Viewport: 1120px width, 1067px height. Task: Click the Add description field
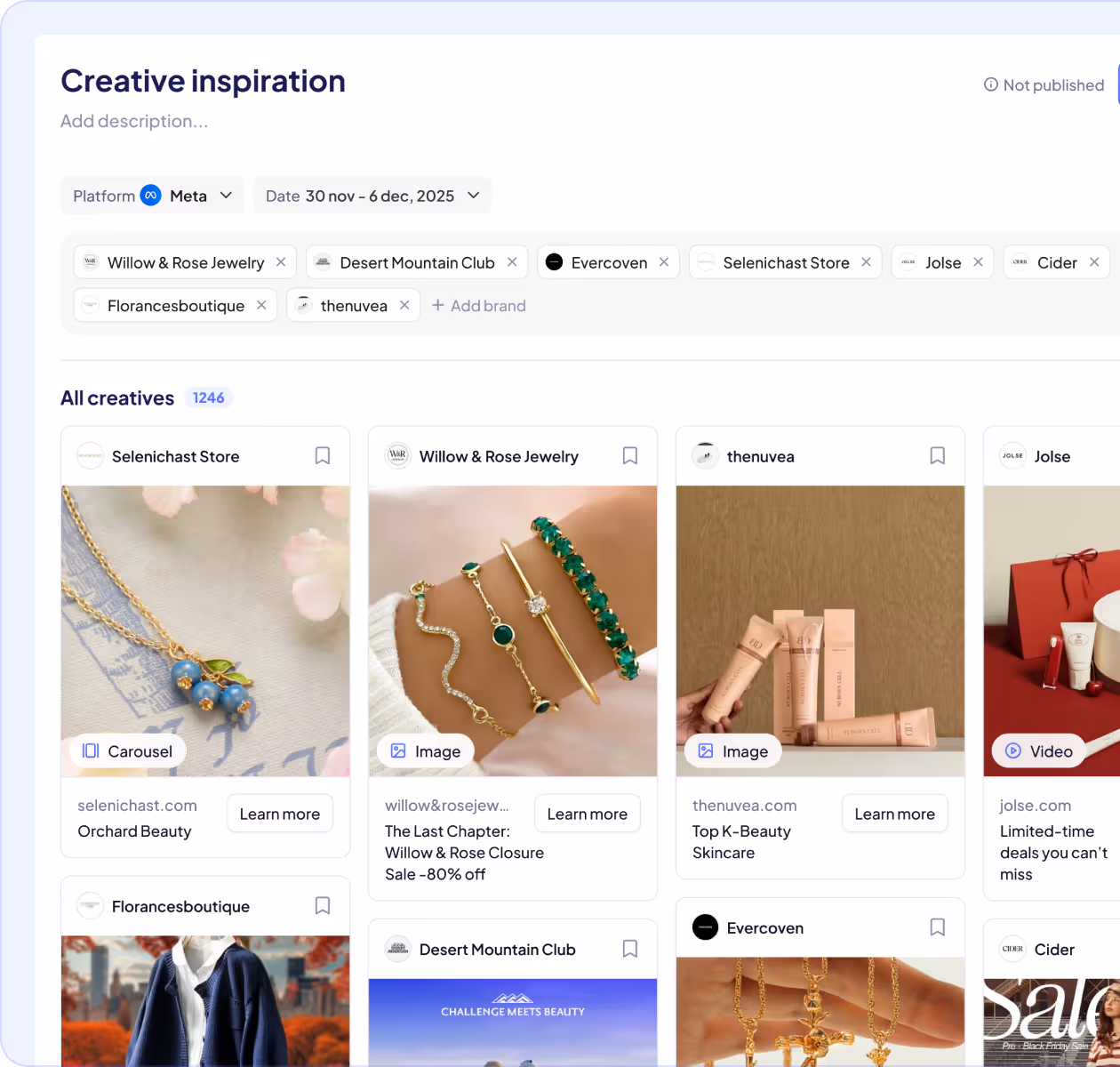pyautogui.click(x=134, y=121)
